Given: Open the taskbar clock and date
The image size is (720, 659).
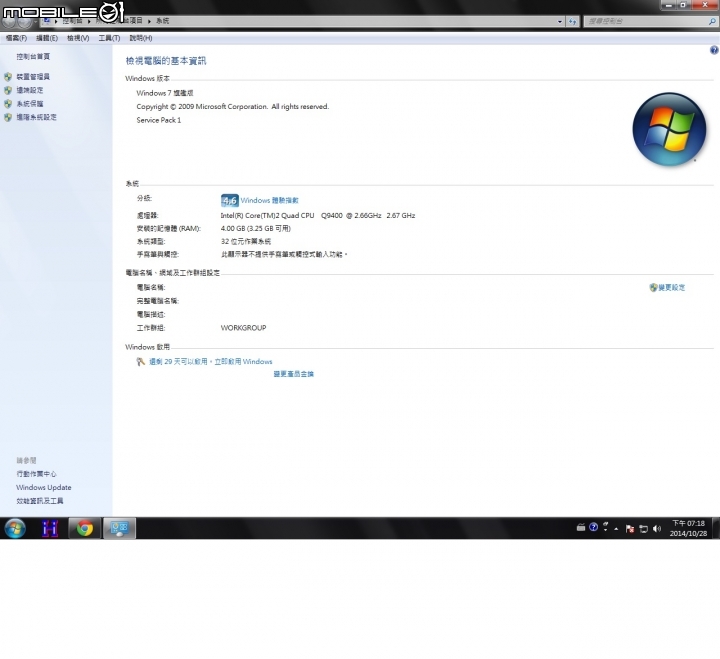Looking at the screenshot, I should [x=688, y=528].
